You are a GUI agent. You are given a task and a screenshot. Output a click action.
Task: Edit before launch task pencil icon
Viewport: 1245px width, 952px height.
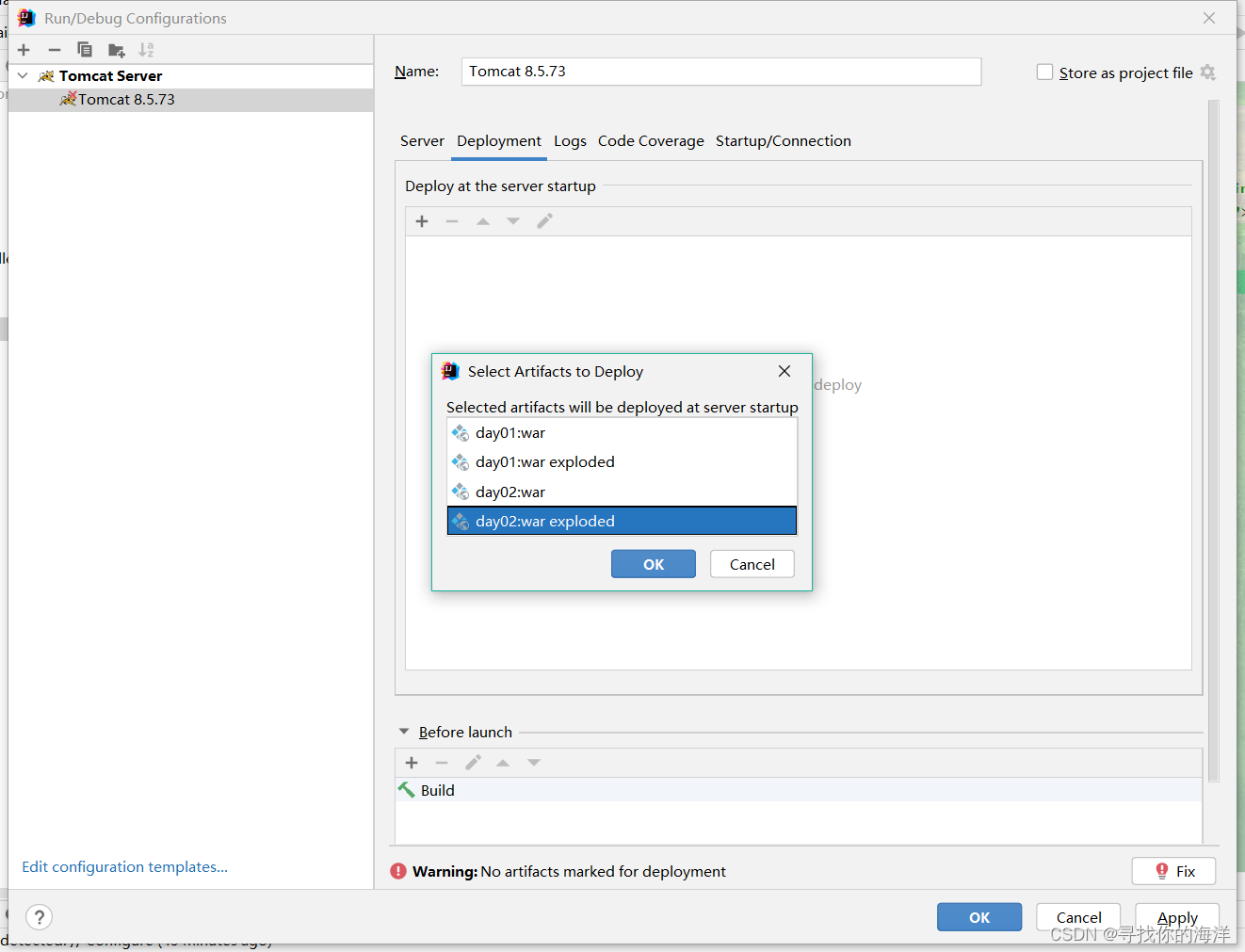tap(473, 763)
